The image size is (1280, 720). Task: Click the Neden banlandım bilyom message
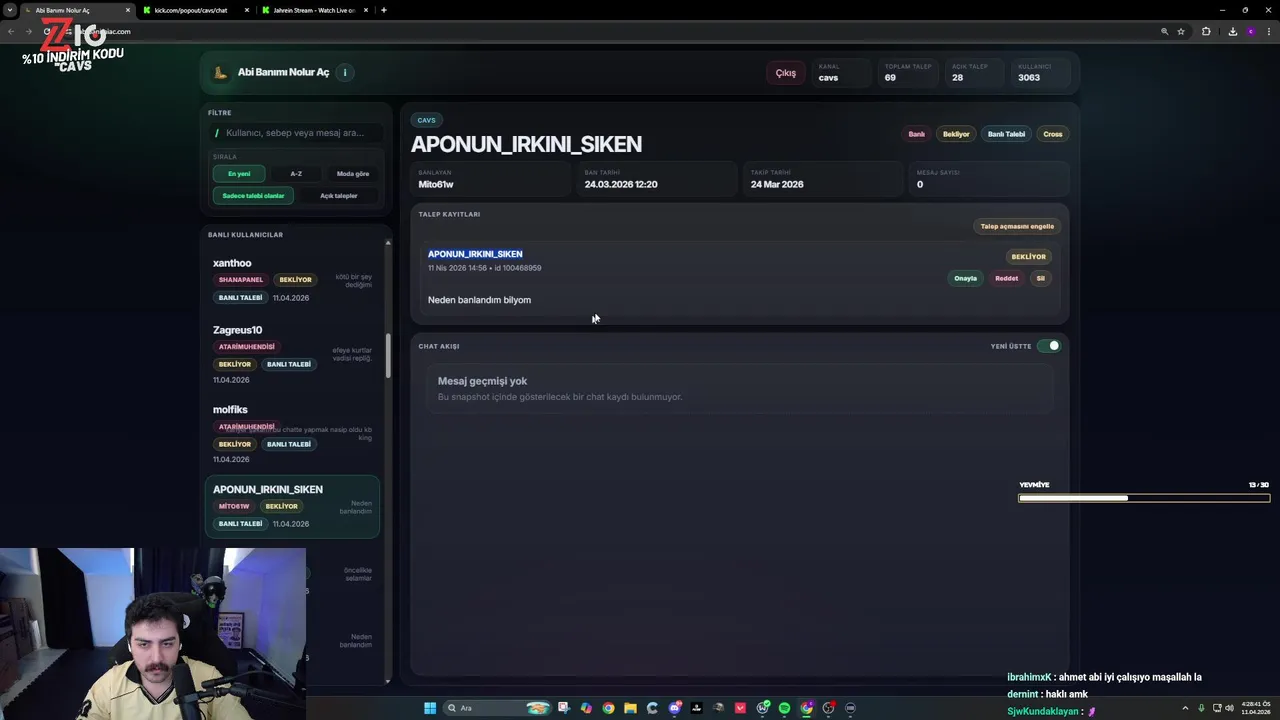pyautogui.click(x=479, y=300)
